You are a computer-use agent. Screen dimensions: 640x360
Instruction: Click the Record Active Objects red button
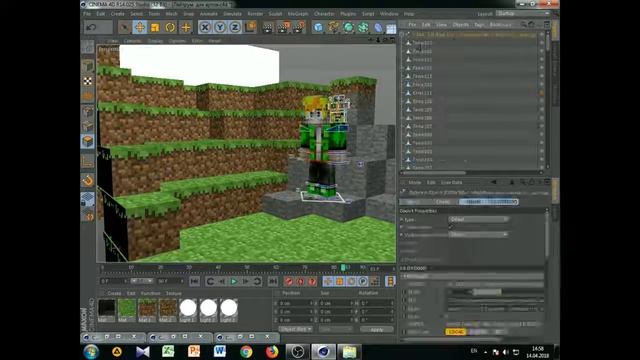pyautogui.click(x=289, y=281)
